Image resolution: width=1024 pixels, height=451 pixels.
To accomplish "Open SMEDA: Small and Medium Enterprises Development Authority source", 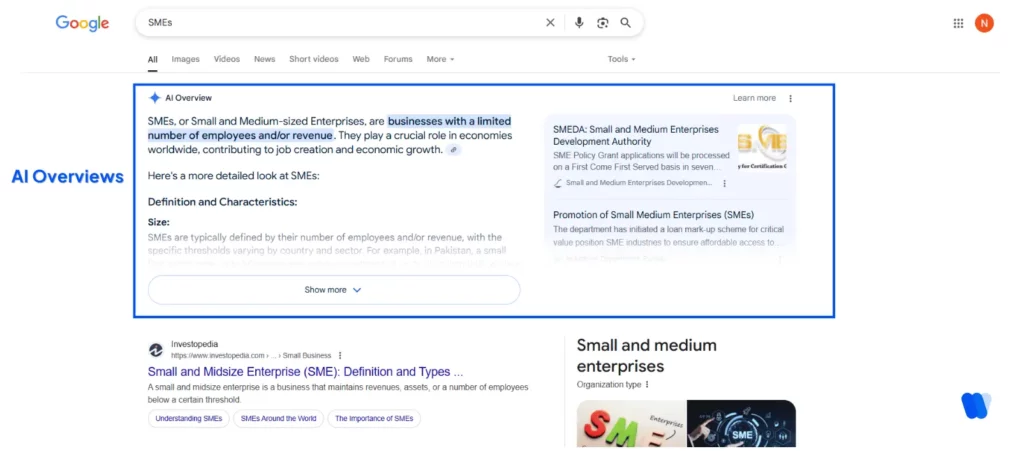I will 635,136.
